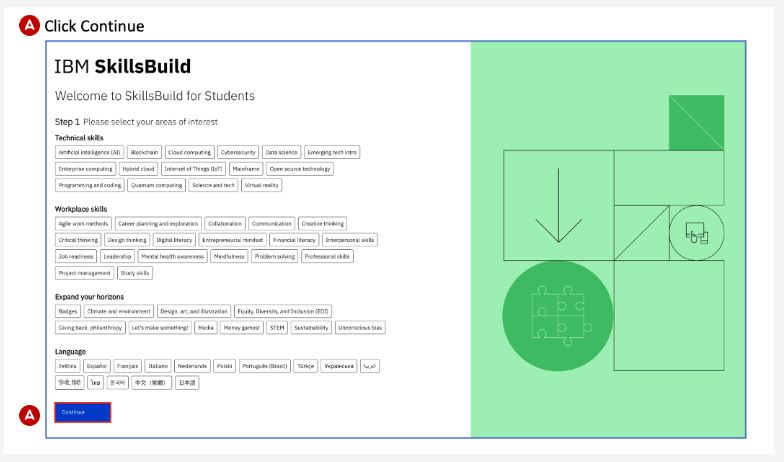Choose Career planning and exploration tag
Image resolution: width=784 pixels, height=462 pixels.
click(x=158, y=224)
